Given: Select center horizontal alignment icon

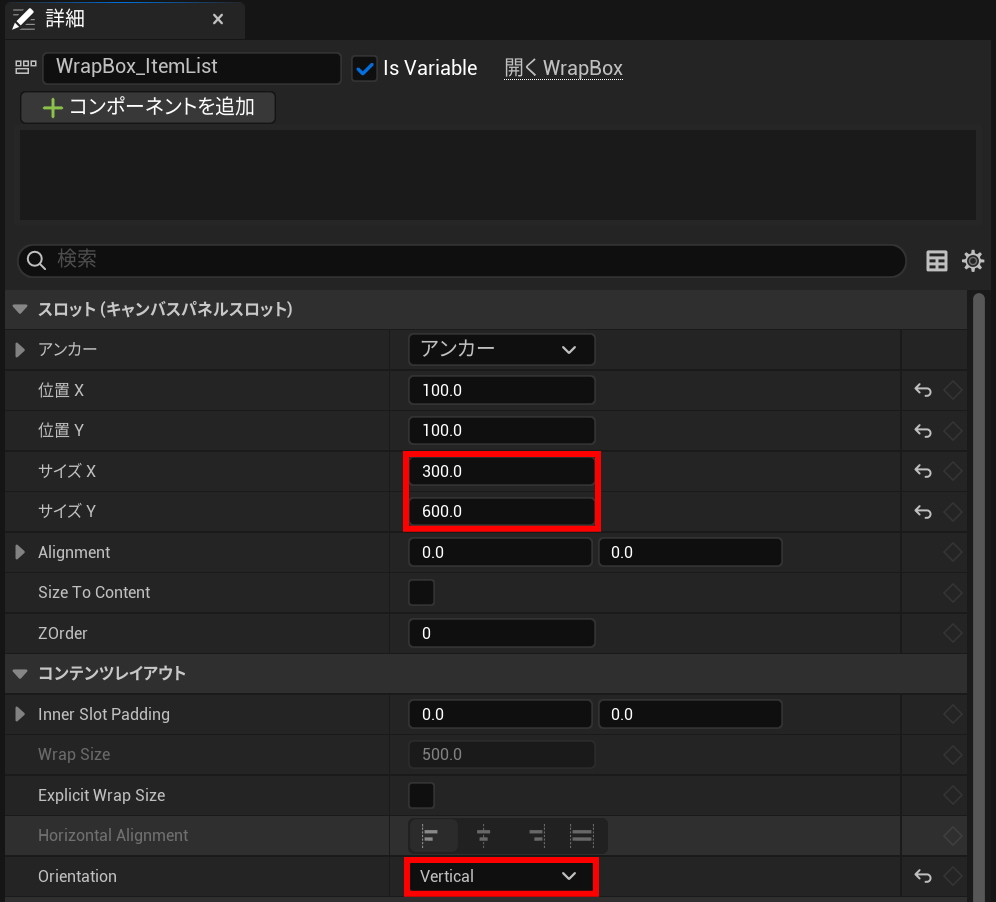Looking at the screenshot, I should tap(484, 835).
